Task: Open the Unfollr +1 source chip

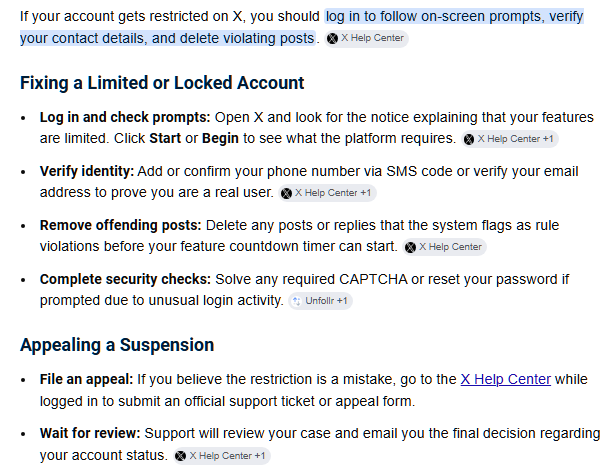Action: (320, 301)
